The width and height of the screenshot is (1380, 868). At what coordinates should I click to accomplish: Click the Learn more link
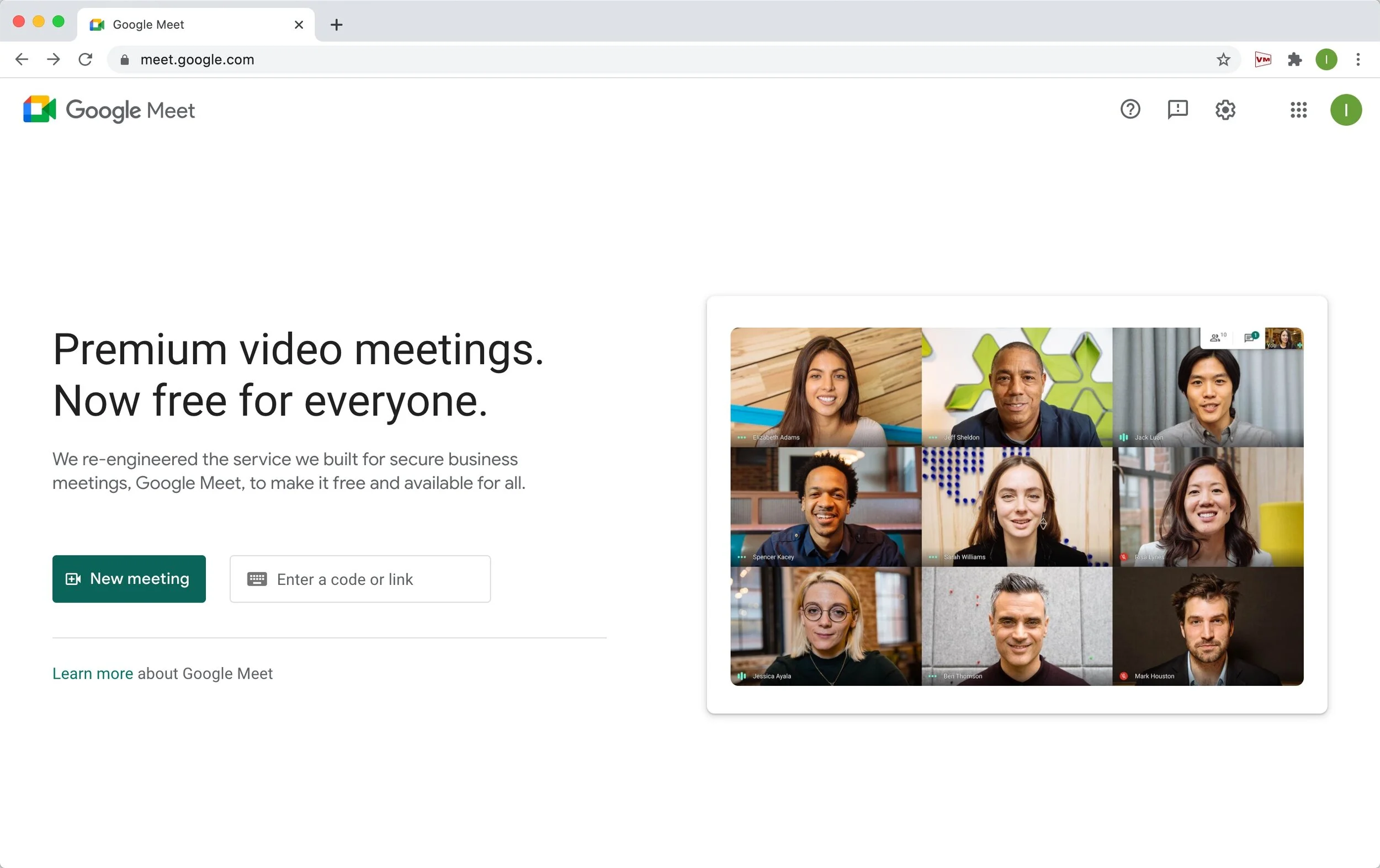coord(92,673)
